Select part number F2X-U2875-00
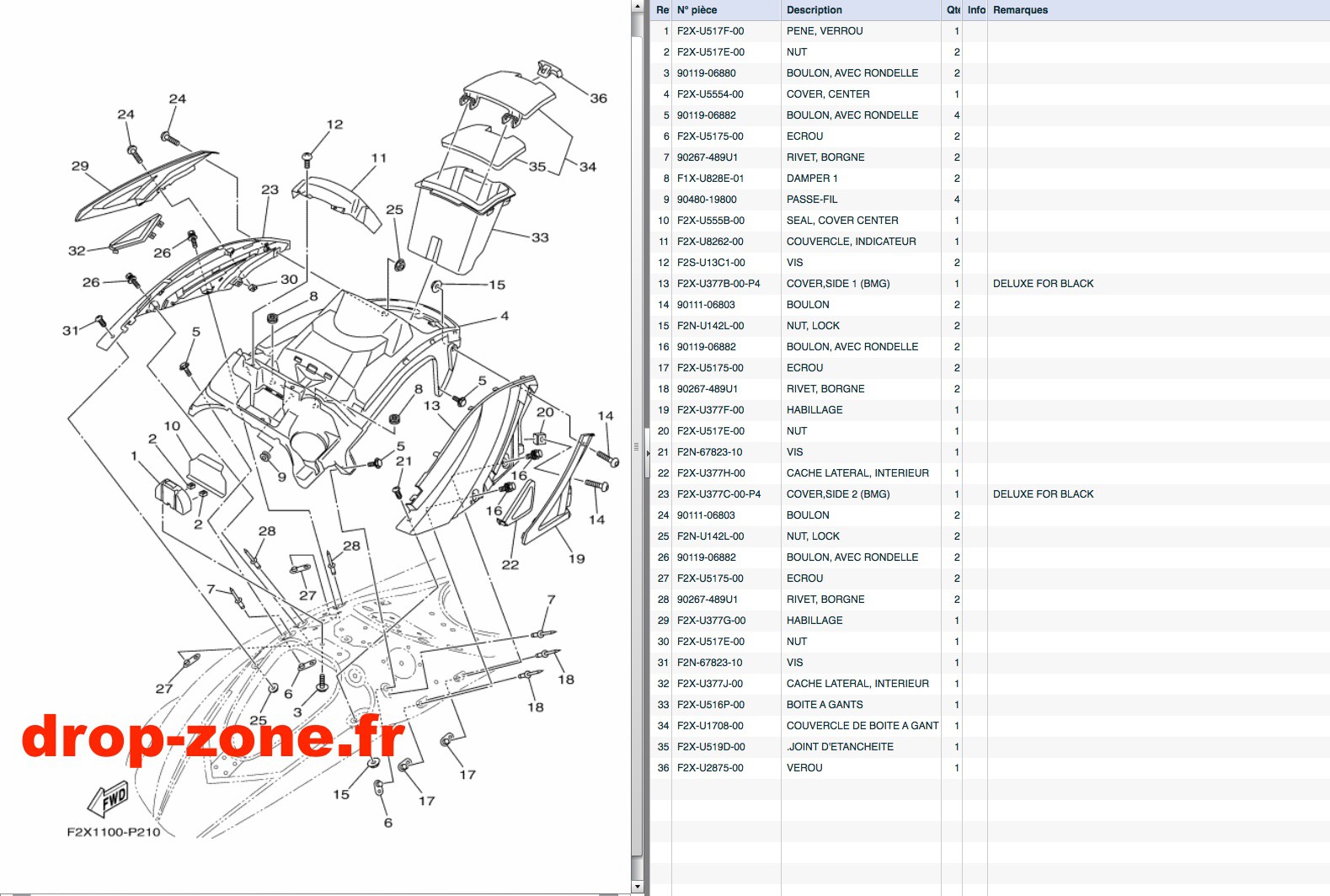 [x=710, y=768]
